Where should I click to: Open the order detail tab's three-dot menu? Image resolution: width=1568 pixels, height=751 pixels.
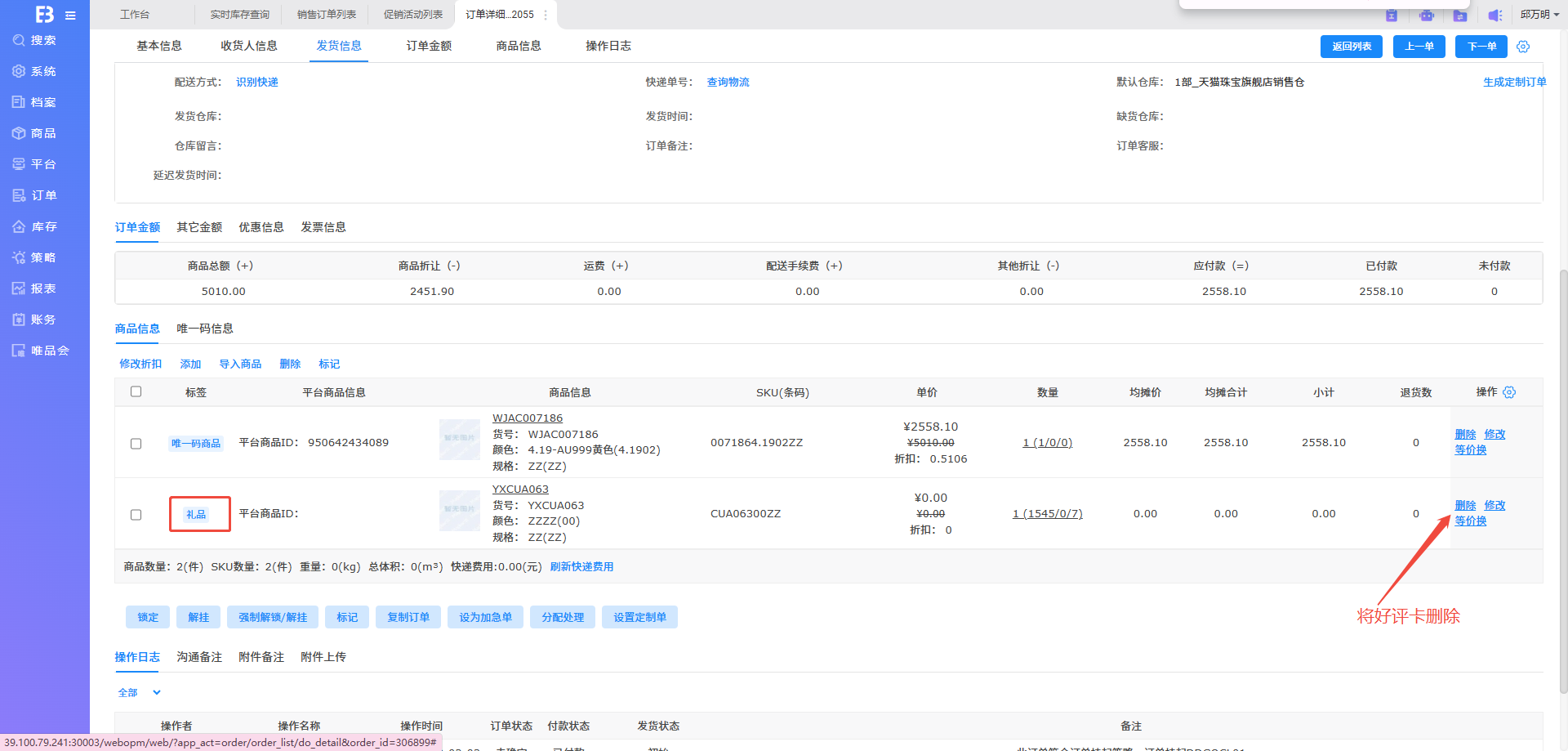click(546, 15)
